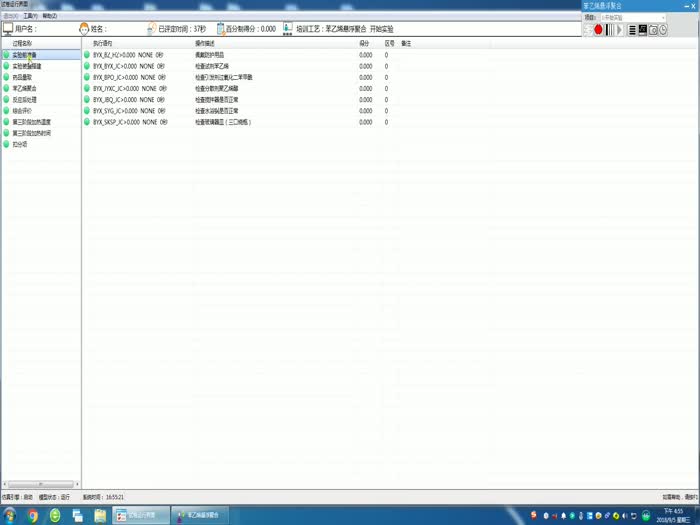Image resolution: width=700 pixels, height=525 pixels.
Task: Select 反应后处理 in process list
Action: (x=24, y=100)
